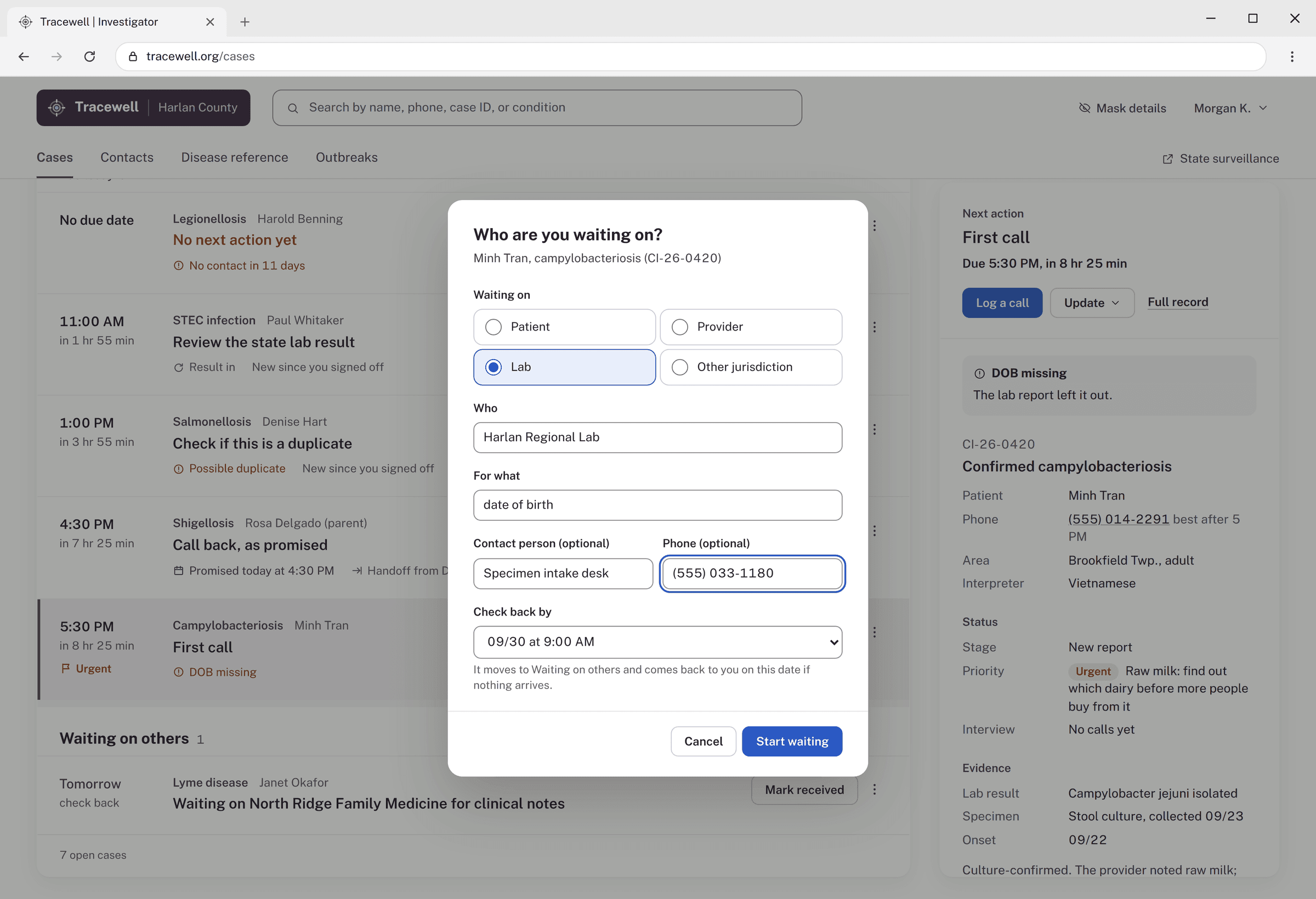Open the Check back by dropdown
Screen dimensions: 1316x899
point(657,641)
